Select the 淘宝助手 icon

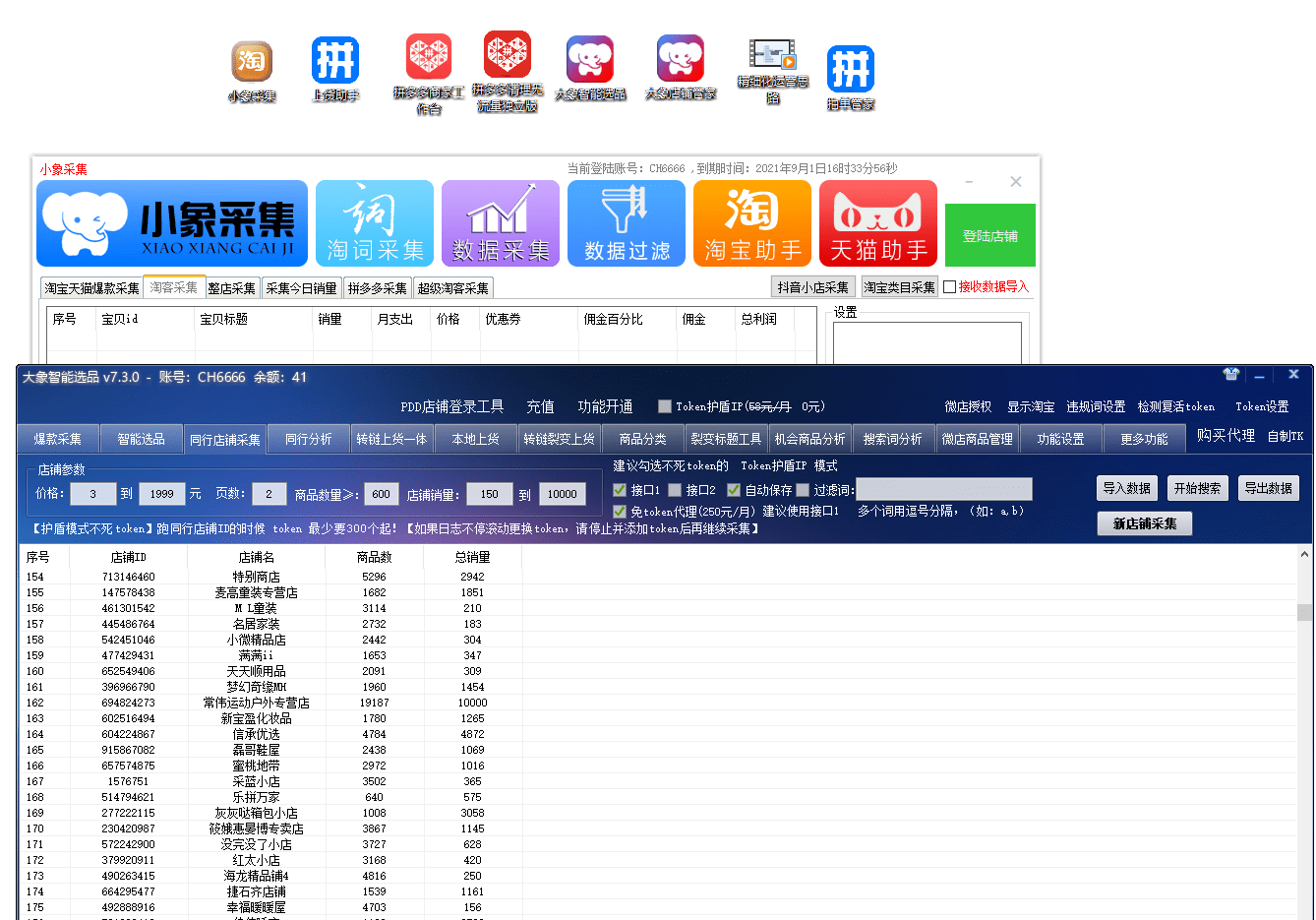[x=752, y=223]
